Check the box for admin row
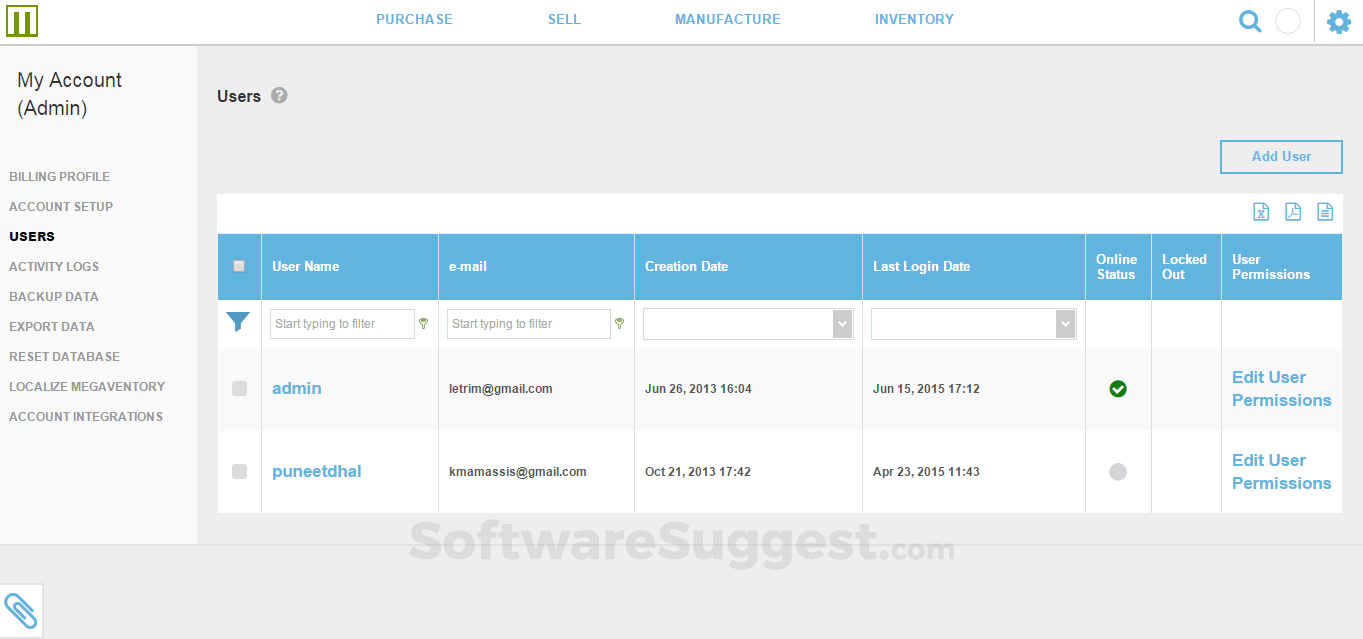This screenshot has height=639, width=1363. pyautogui.click(x=239, y=388)
